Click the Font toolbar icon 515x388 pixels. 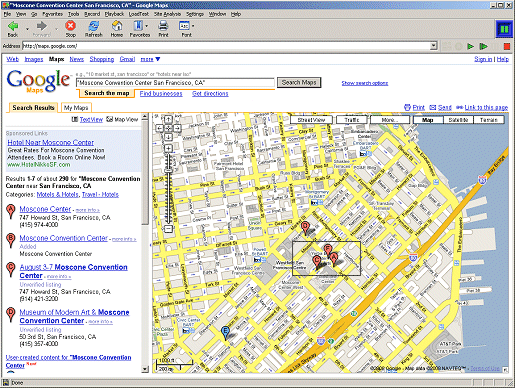[x=184, y=26]
